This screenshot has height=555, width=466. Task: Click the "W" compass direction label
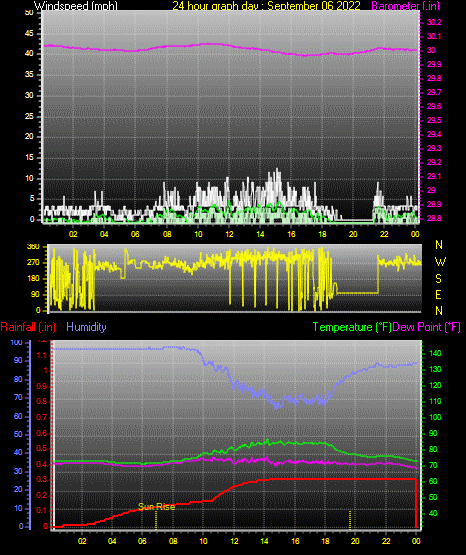tap(440, 262)
